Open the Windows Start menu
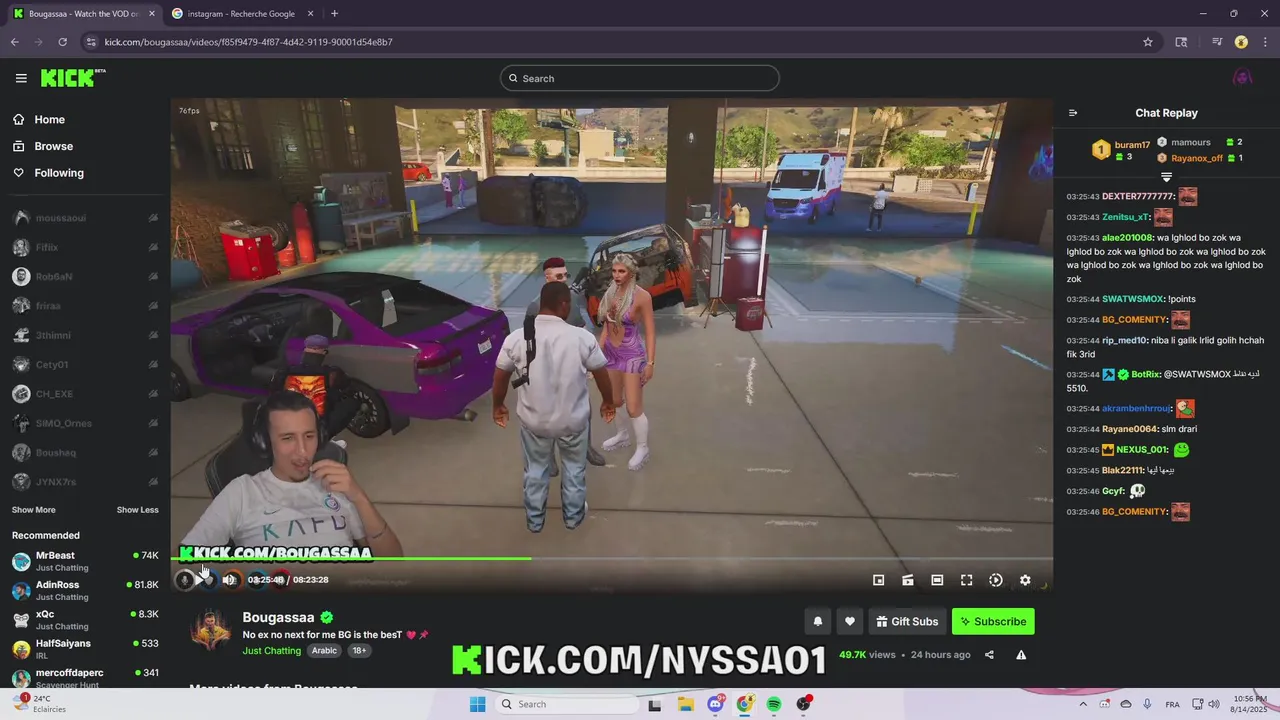This screenshot has height=720, width=1280. 478,704
